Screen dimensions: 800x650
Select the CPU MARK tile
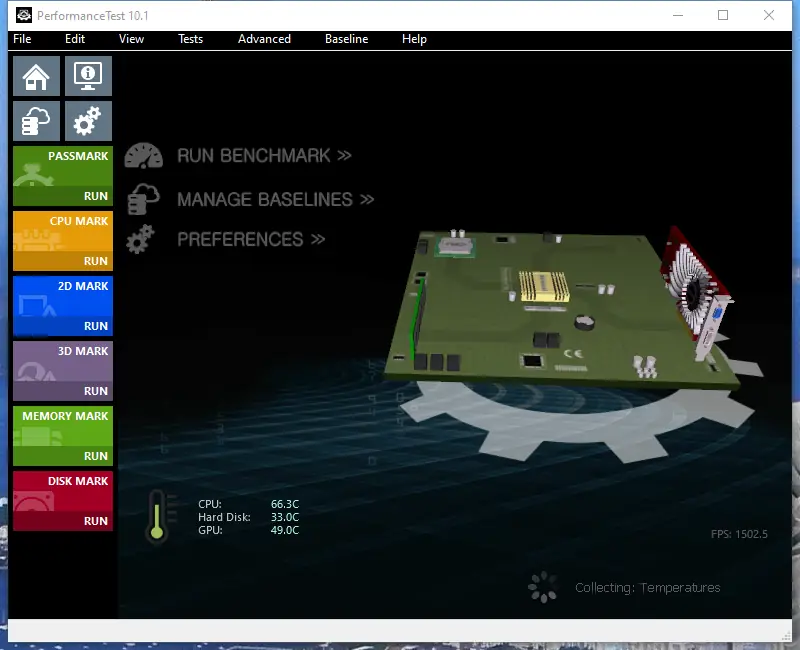pyautogui.click(x=63, y=231)
